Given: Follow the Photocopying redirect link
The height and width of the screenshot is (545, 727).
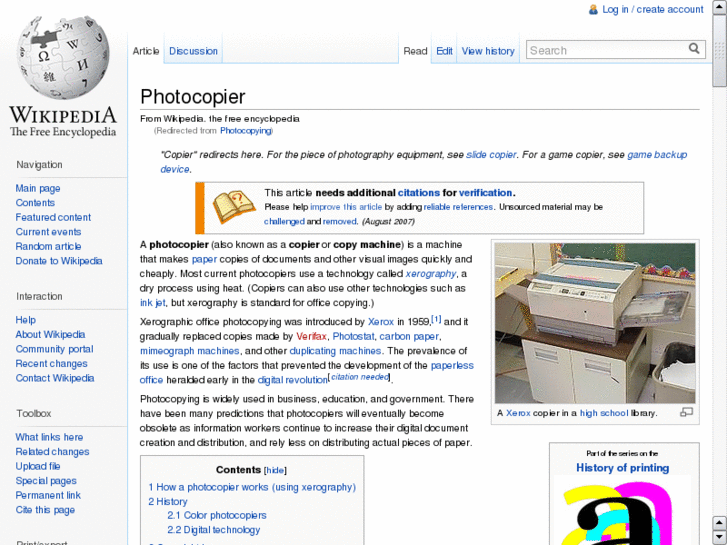Looking at the screenshot, I should click(245, 131).
